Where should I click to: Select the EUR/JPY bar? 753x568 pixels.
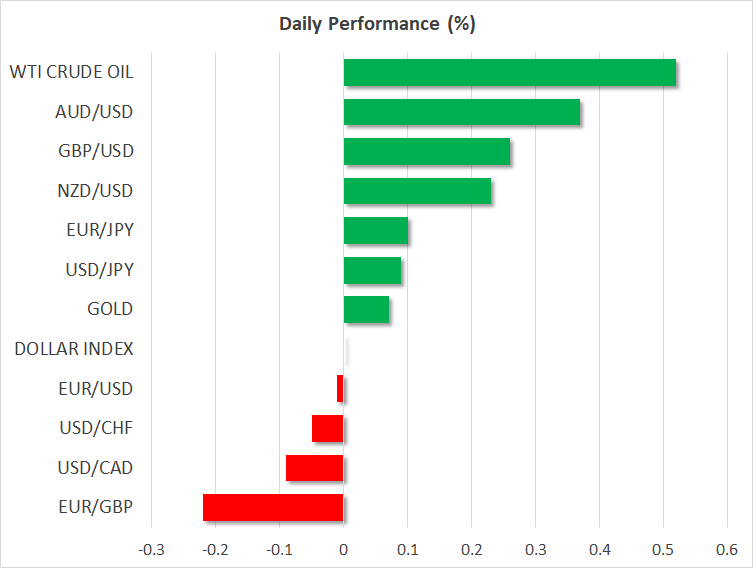pyautogui.click(x=375, y=230)
